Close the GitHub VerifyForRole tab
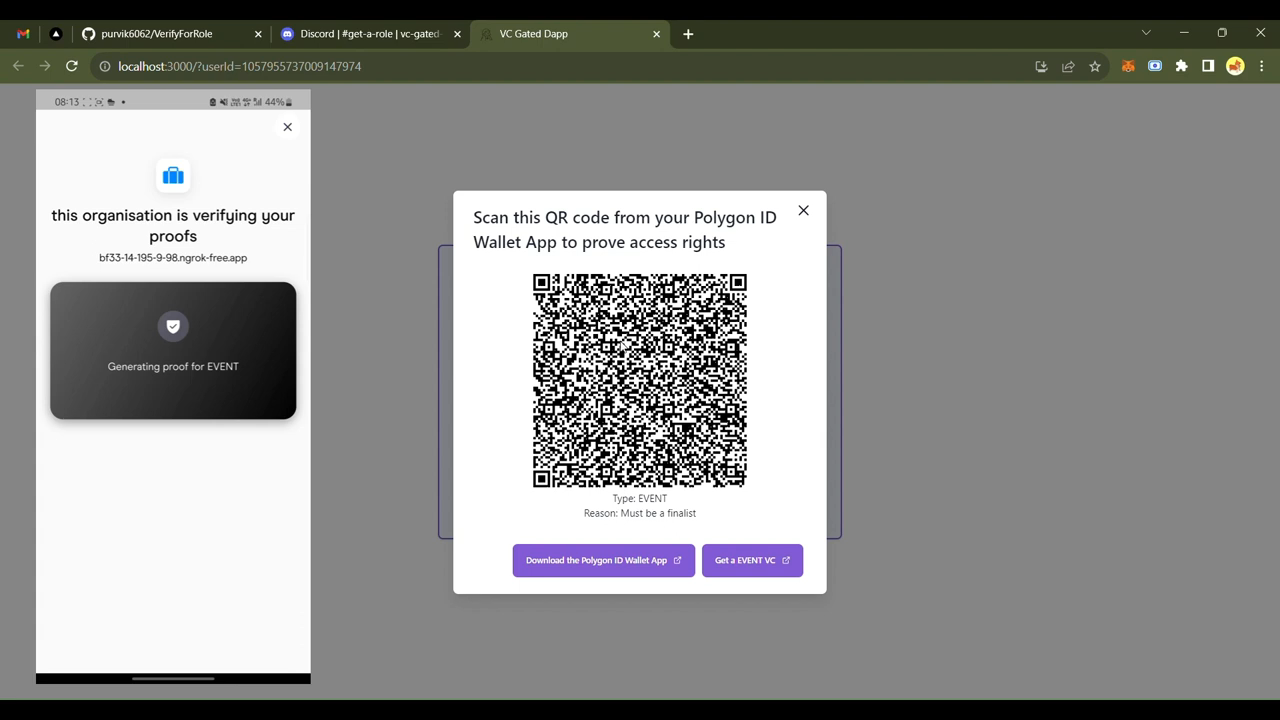The width and height of the screenshot is (1280, 720). (258, 34)
